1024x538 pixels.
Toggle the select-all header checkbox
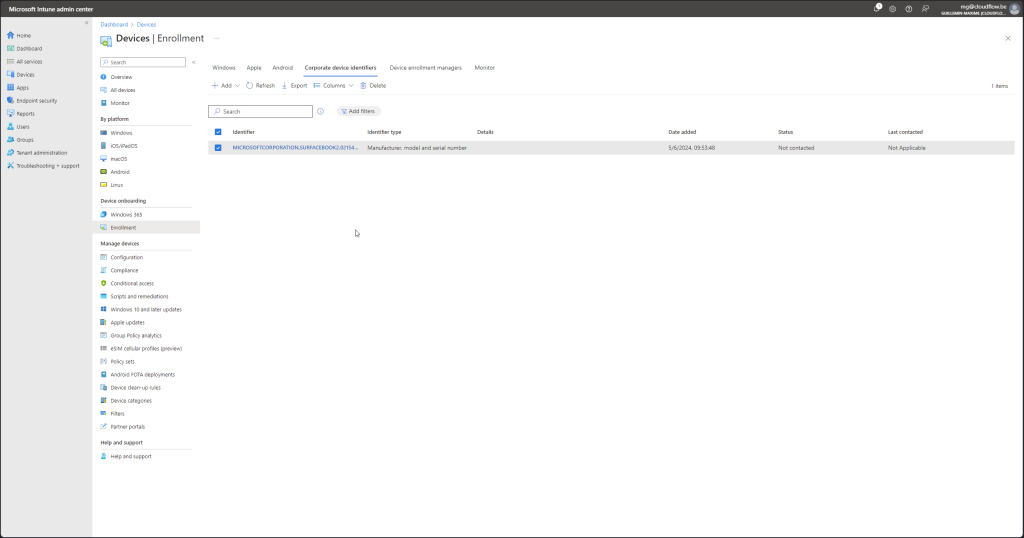pos(218,132)
